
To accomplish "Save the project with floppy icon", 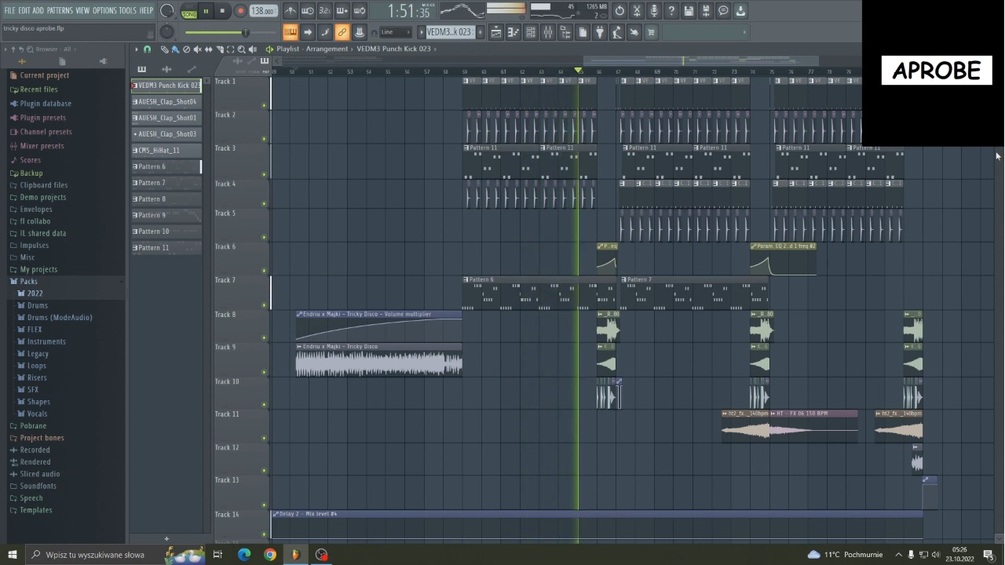I will (x=688, y=11).
